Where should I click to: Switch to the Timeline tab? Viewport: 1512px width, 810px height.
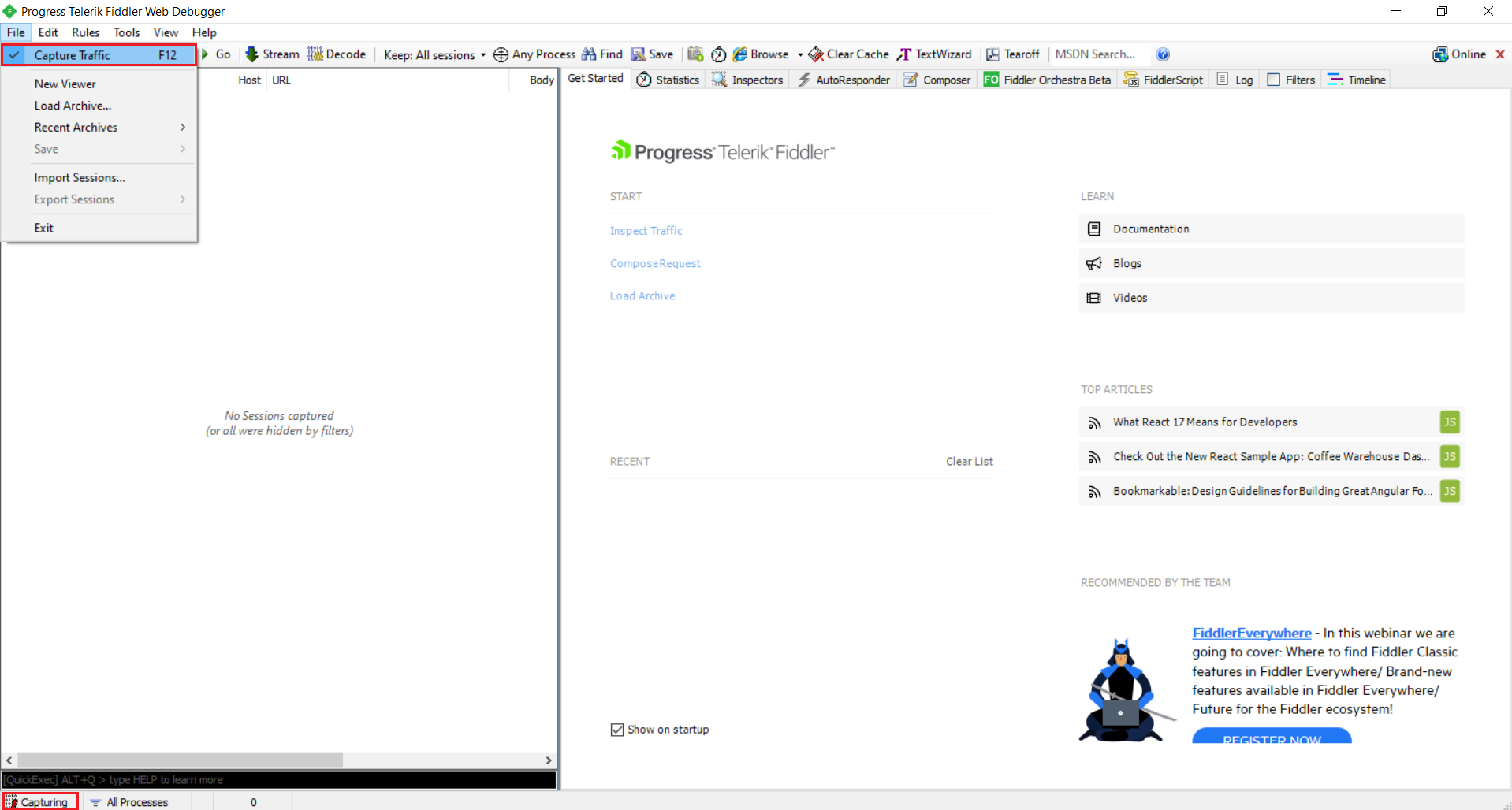tap(1357, 80)
